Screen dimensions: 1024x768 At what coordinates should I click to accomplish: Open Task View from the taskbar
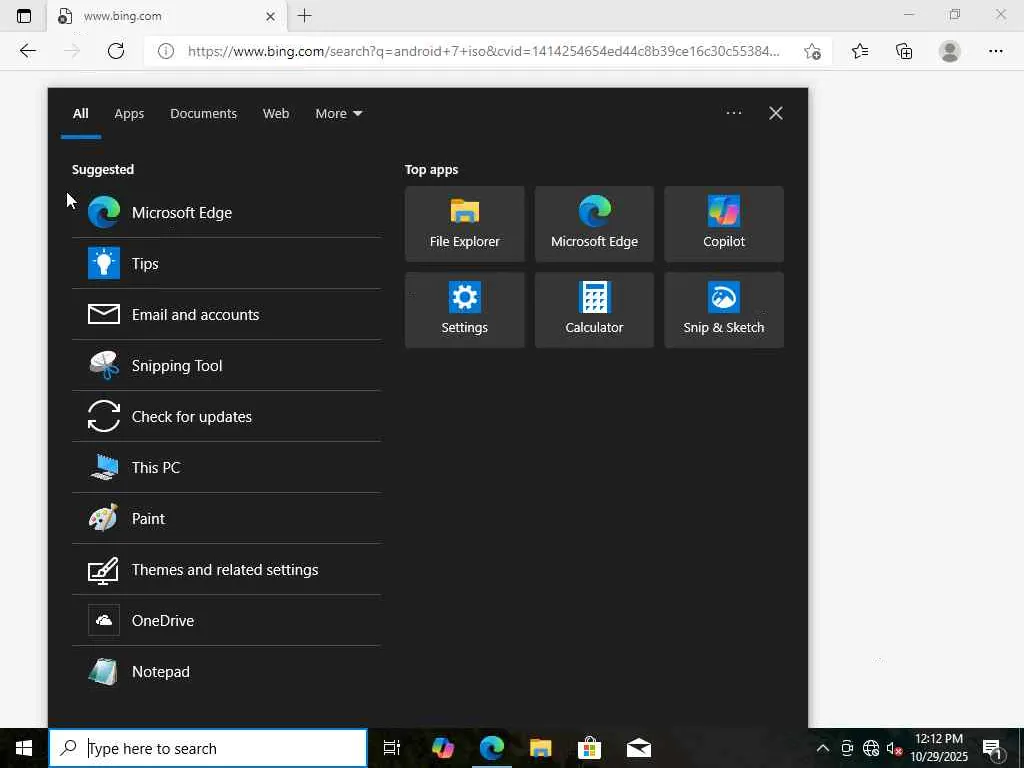click(391, 748)
